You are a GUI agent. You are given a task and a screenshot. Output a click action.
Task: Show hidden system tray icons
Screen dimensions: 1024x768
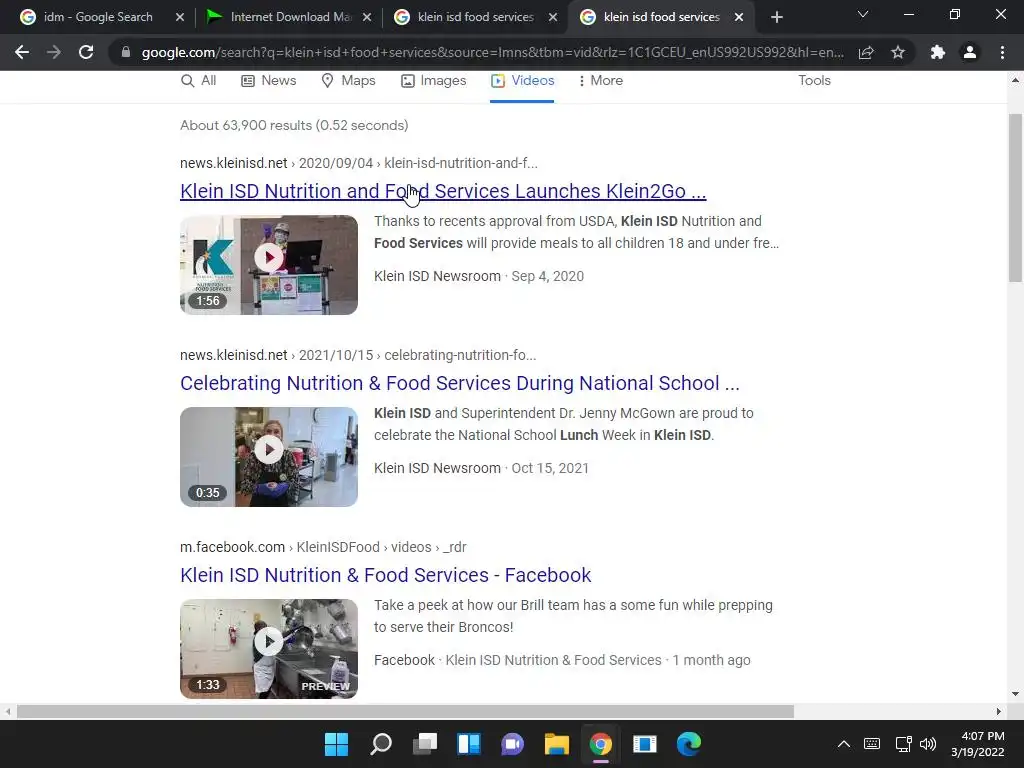point(844,744)
